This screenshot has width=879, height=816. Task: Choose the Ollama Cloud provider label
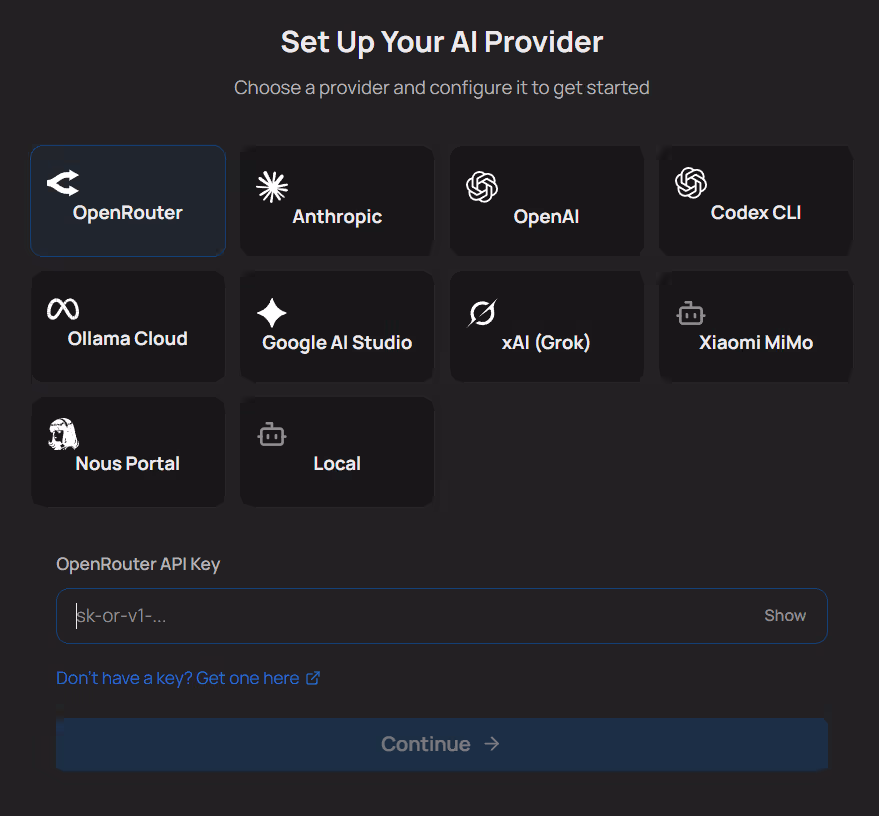[x=128, y=339]
